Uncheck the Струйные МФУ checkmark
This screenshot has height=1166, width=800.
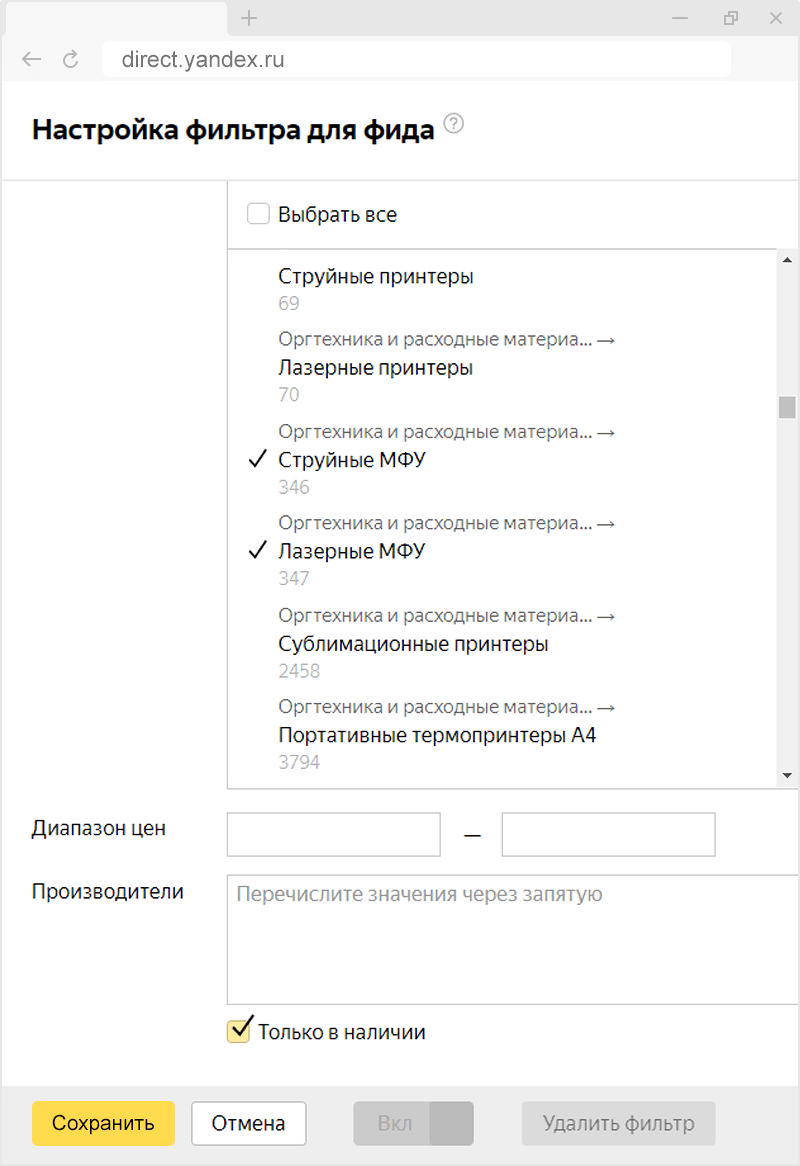pos(258,460)
